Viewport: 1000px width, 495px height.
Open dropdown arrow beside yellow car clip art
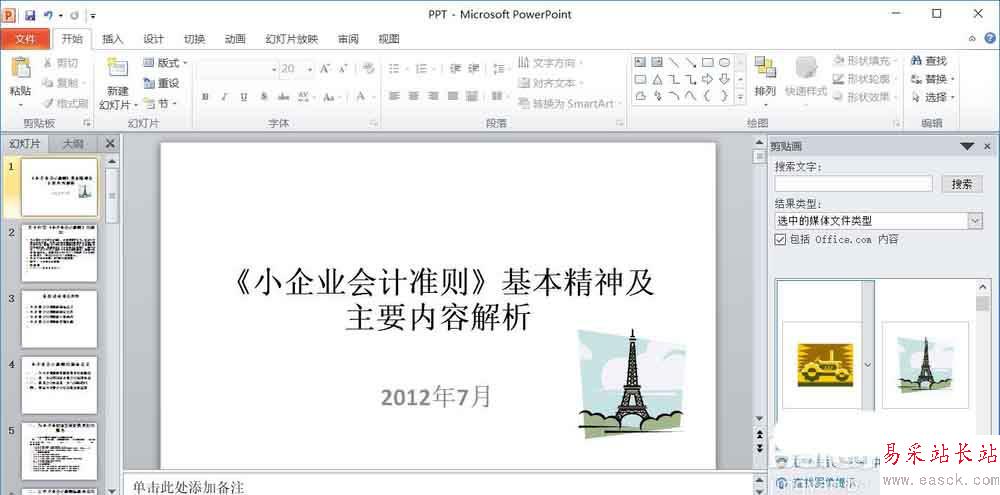pyautogui.click(x=867, y=364)
